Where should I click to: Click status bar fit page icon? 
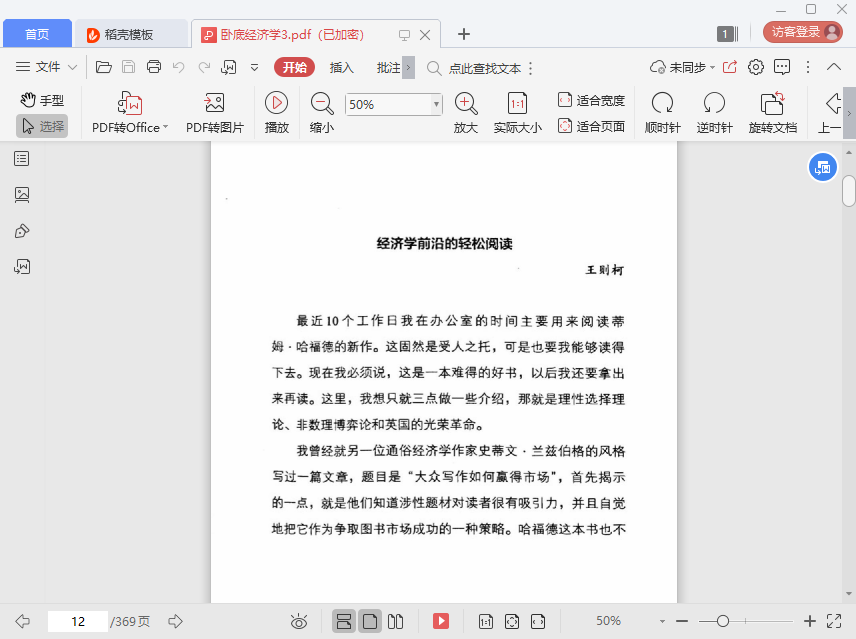(x=512, y=621)
